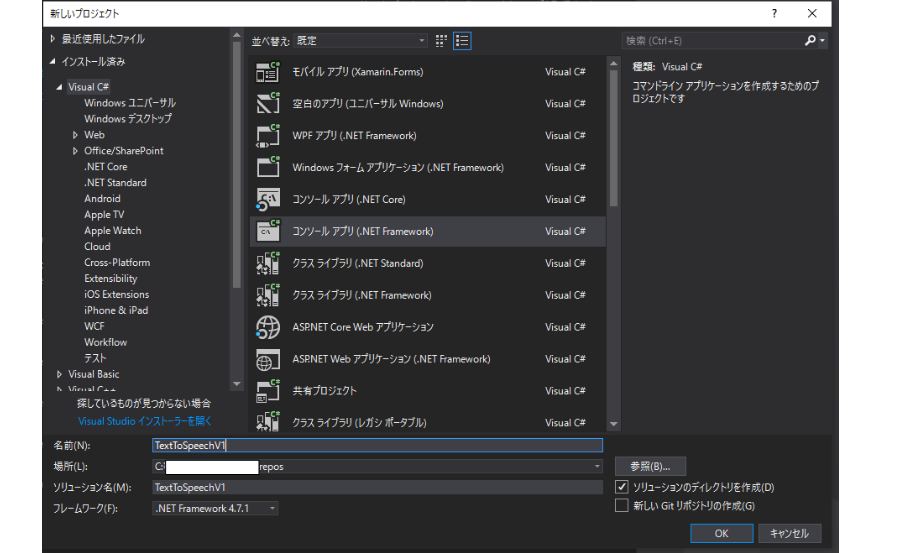The height and width of the screenshot is (553, 904).
Task: Select Cross-Platform category
Action: click(117, 262)
